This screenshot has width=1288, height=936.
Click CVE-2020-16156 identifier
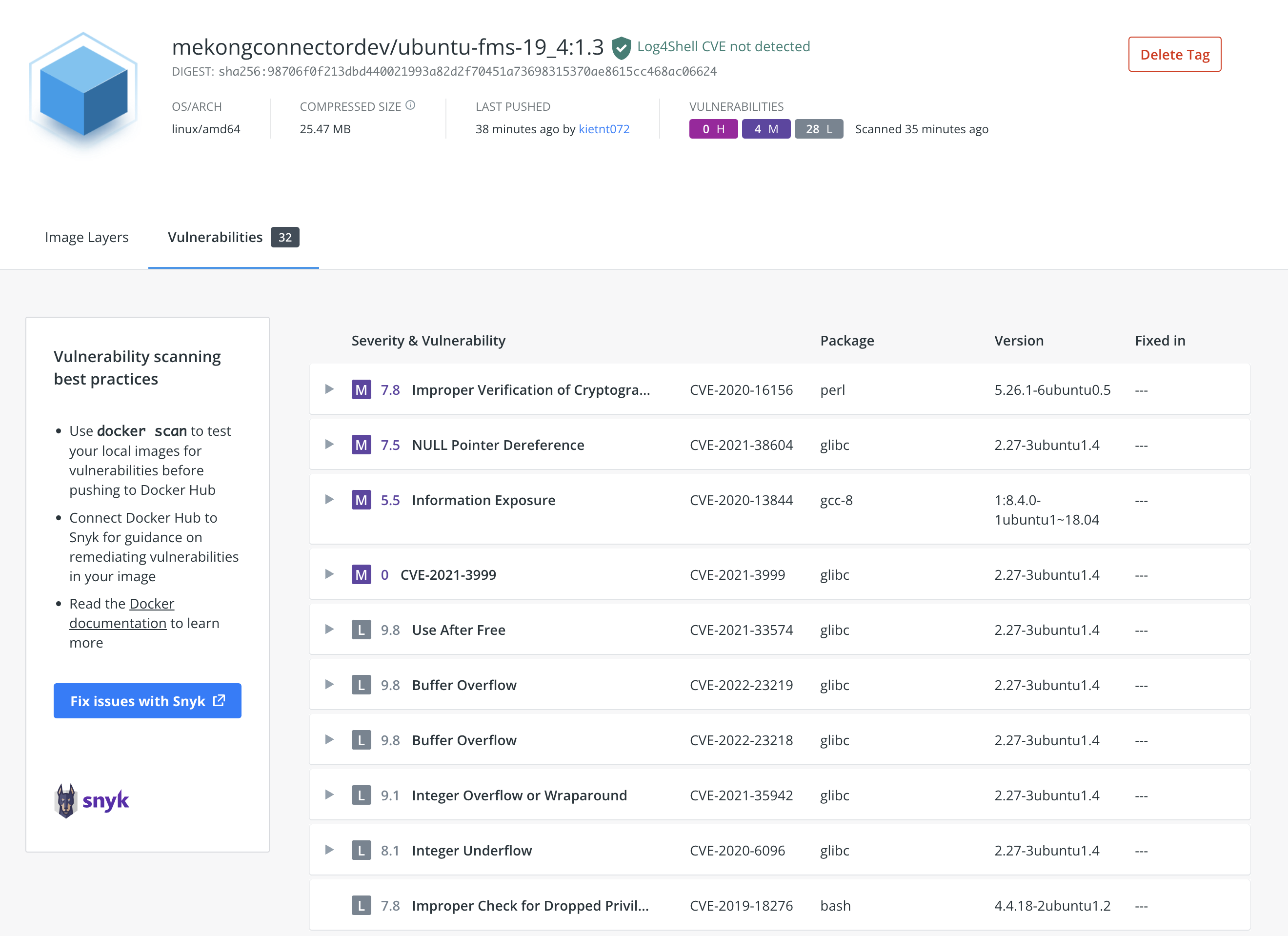(x=741, y=389)
